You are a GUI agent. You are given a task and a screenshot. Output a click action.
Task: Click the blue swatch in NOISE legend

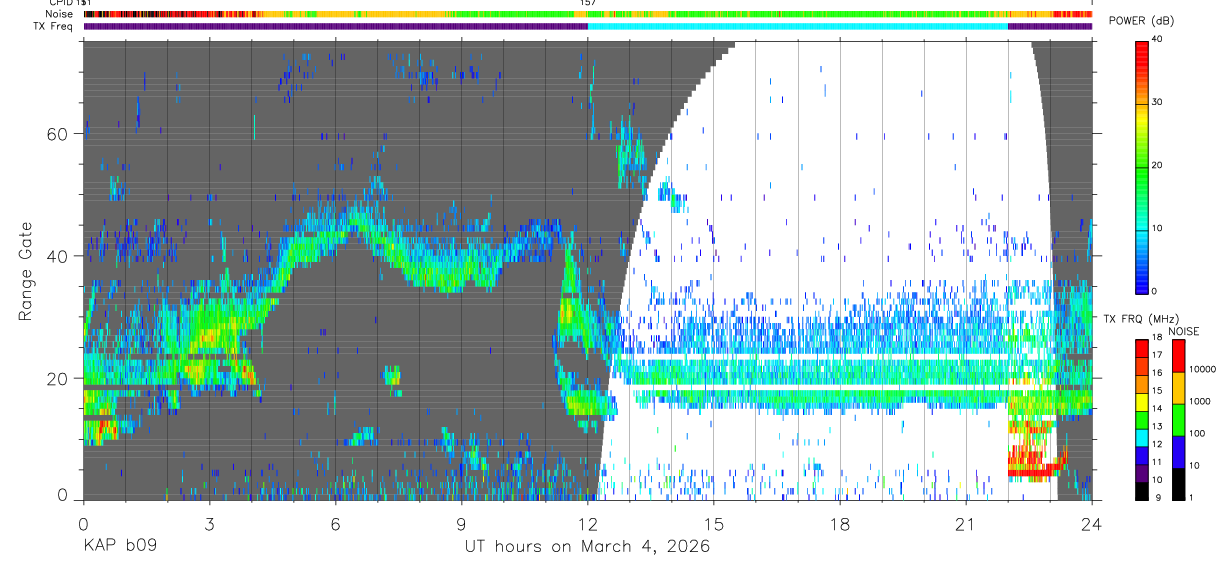click(1178, 451)
